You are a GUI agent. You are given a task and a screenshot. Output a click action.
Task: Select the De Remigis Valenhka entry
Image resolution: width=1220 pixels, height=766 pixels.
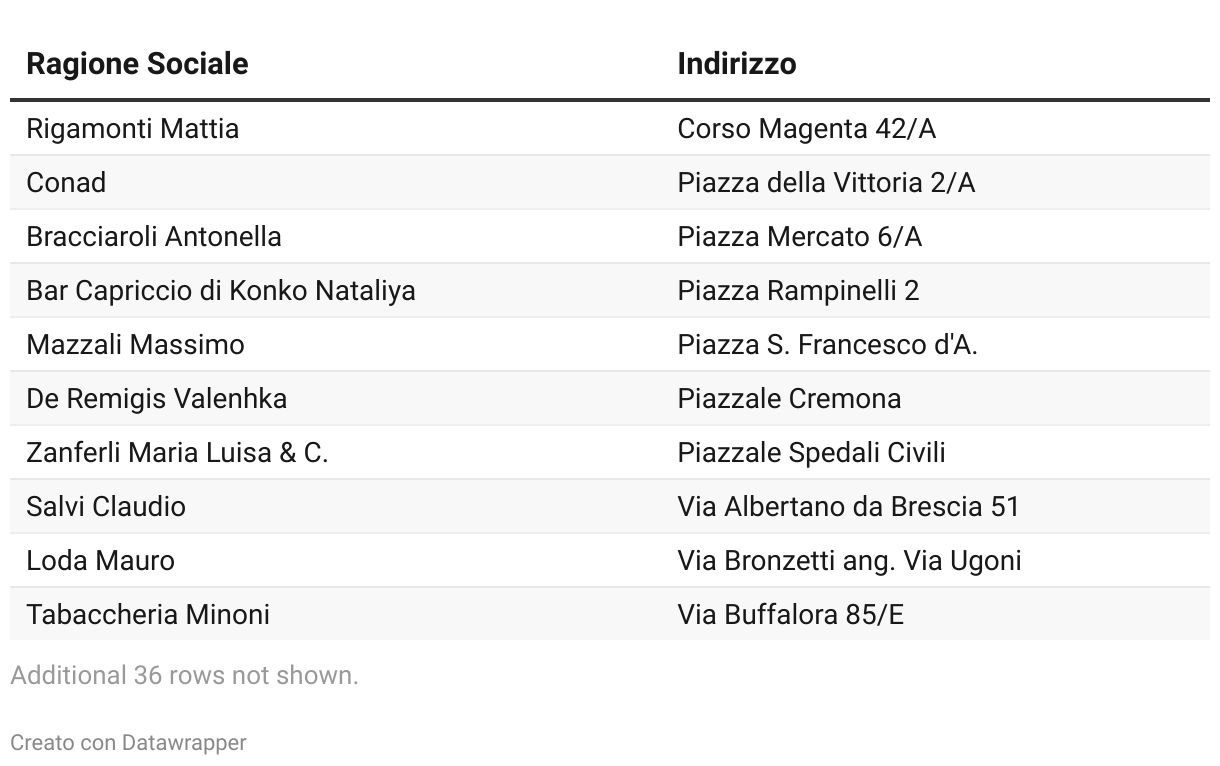tap(157, 399)
